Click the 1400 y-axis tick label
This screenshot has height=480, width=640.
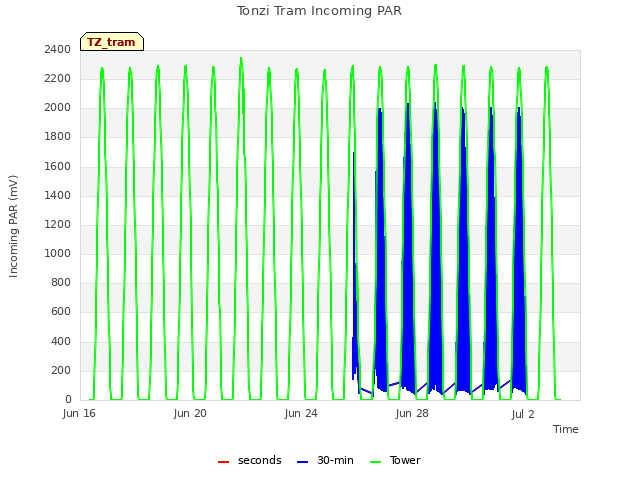pyautogui.click(x=58, y=195)
